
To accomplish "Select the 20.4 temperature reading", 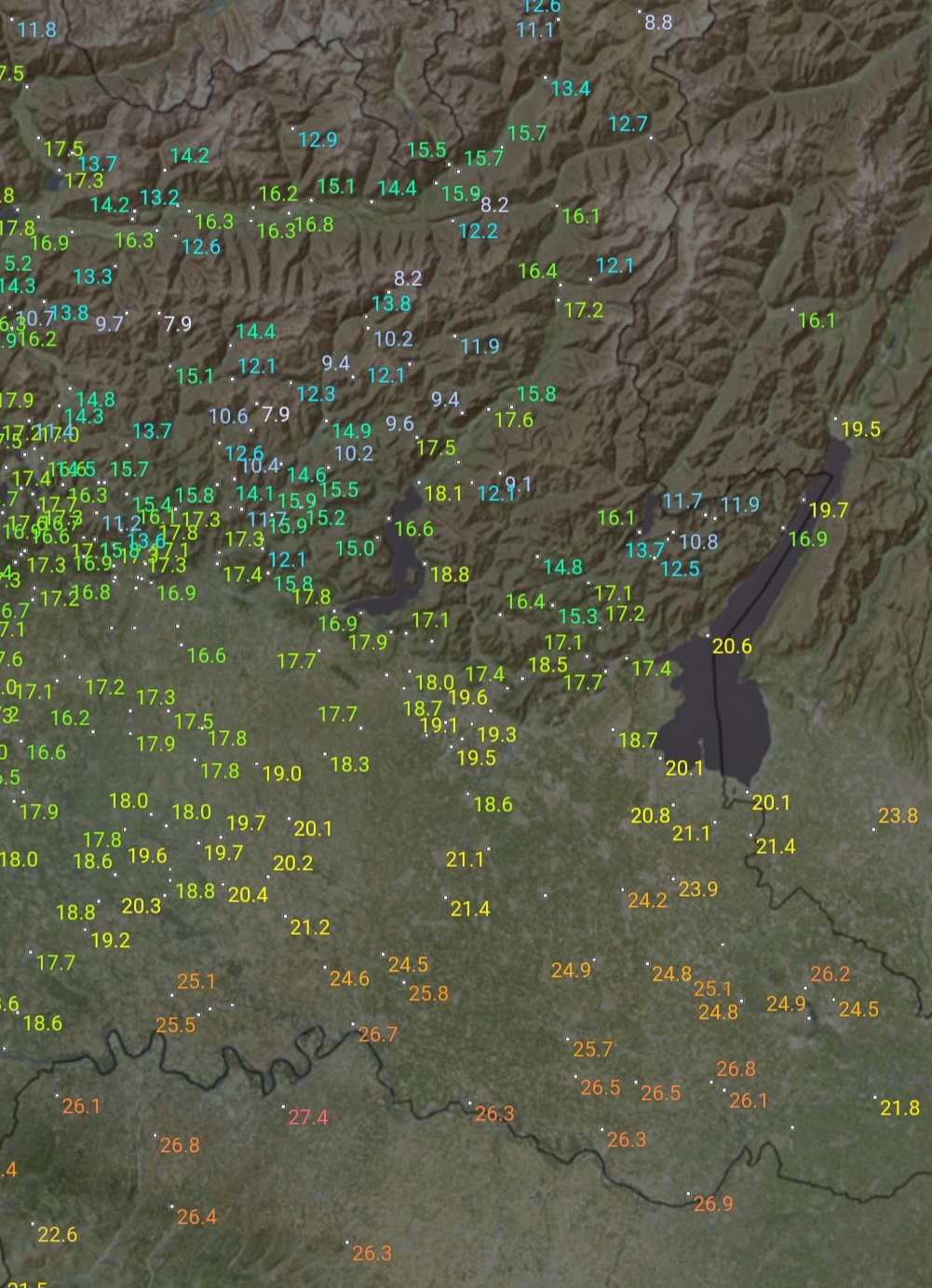I will (x=248, y=895).
